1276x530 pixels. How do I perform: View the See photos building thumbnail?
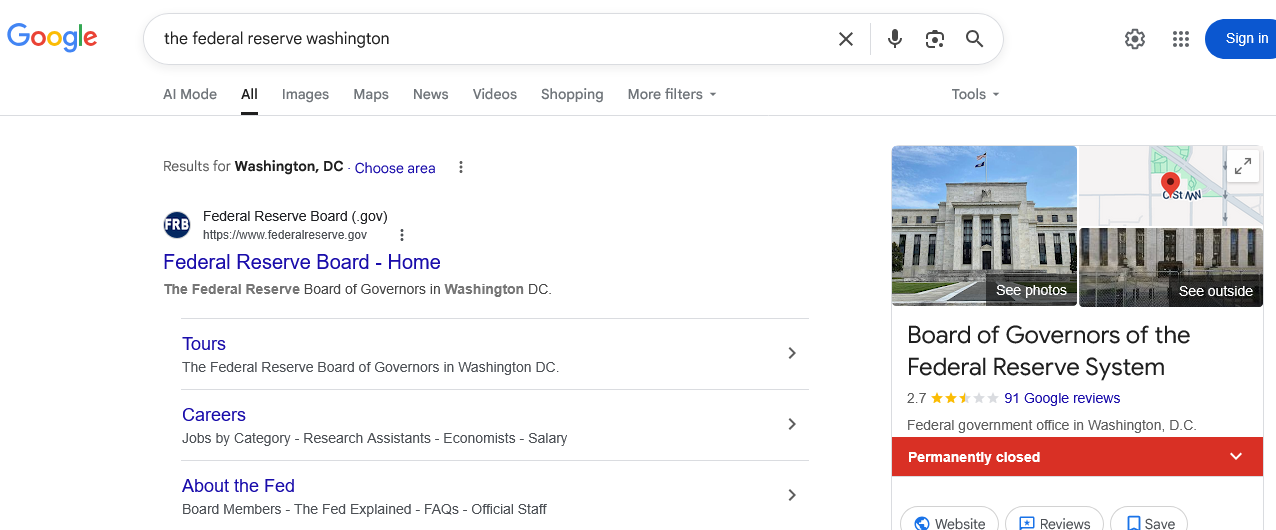[984, 226]
